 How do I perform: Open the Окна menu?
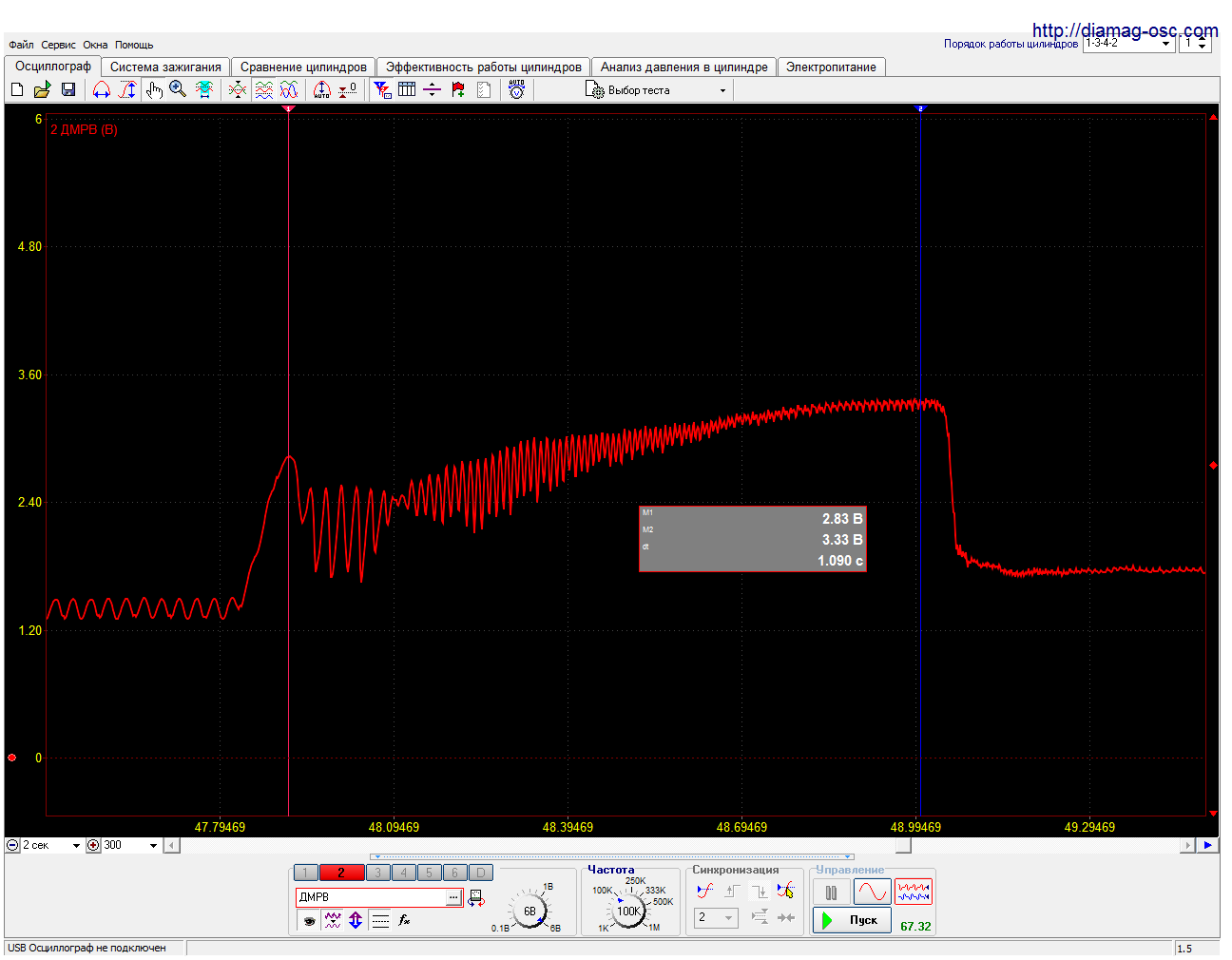(95, 45)
